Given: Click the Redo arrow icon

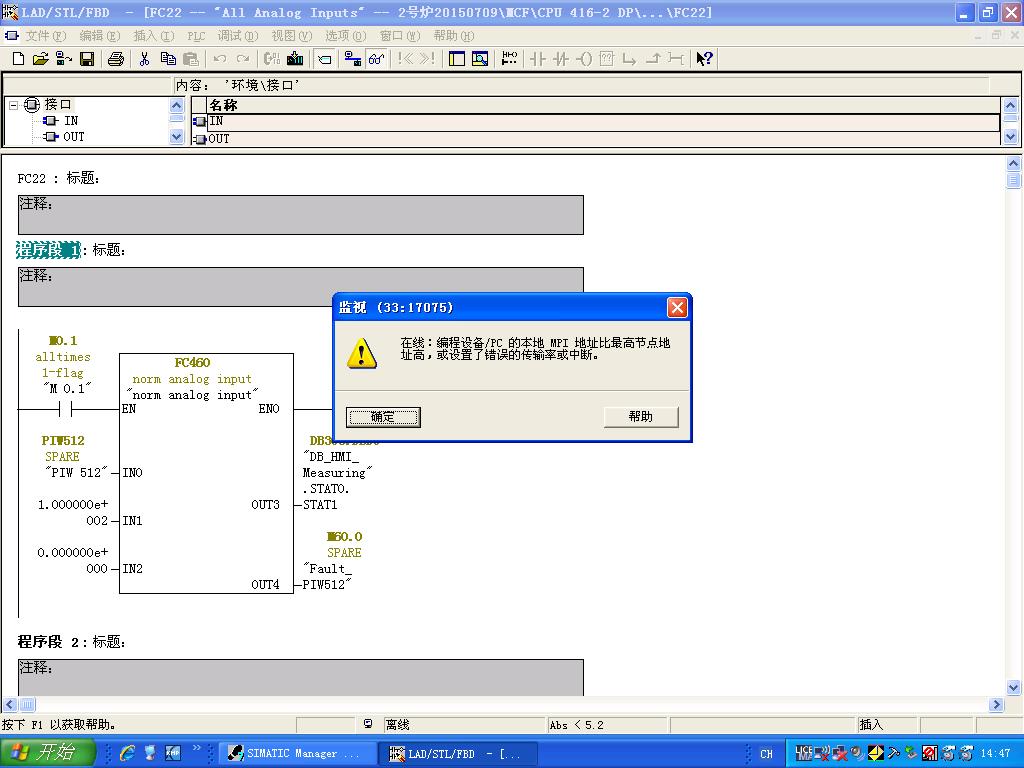Looking at the screenshot, I should coord(243,59).
